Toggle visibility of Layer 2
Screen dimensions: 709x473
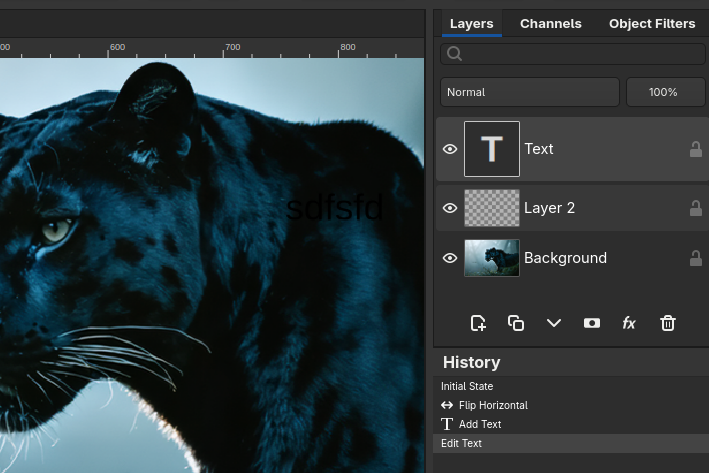(x=450, y=208)
